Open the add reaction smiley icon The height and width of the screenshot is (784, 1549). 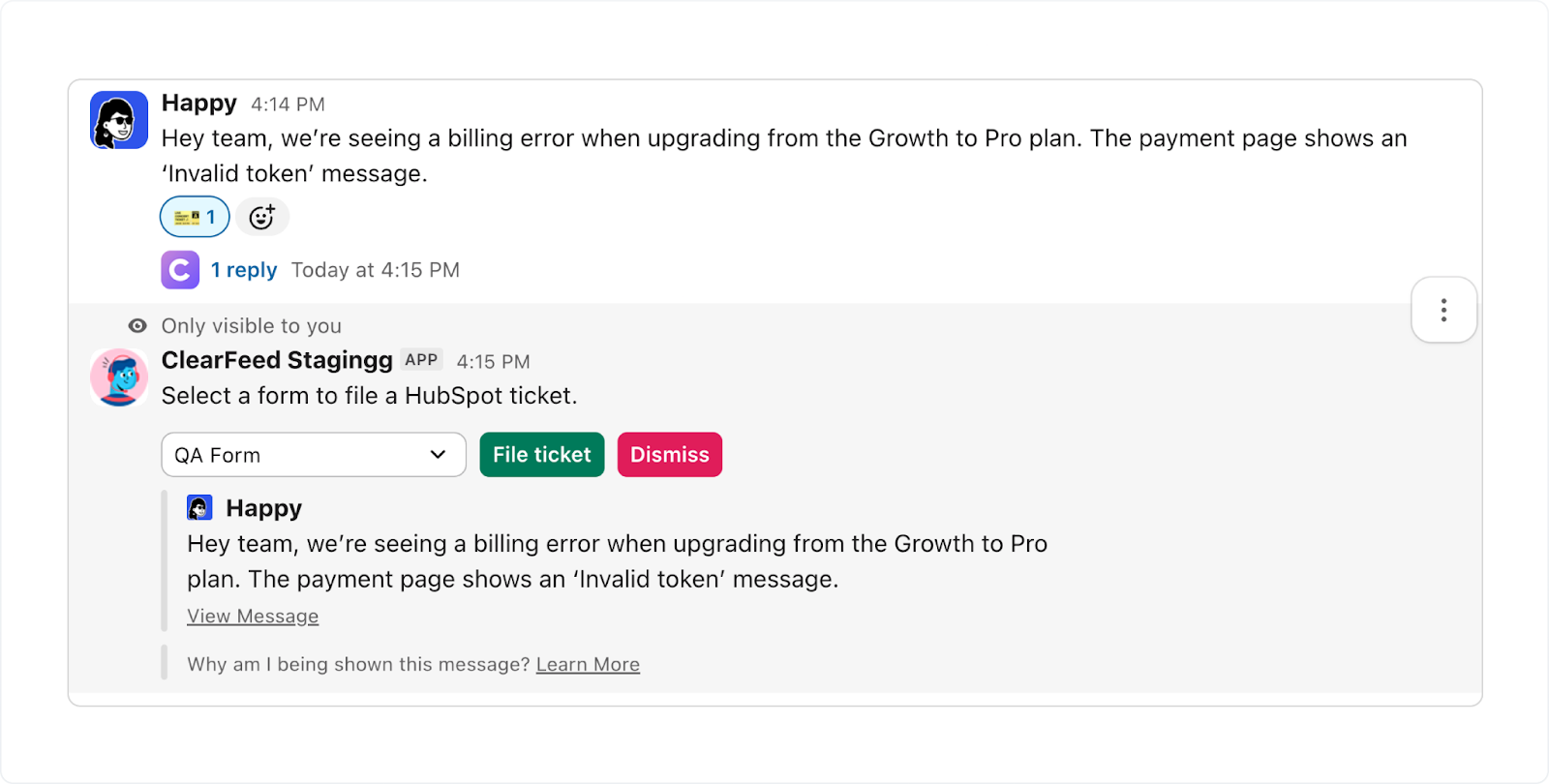tap(262, 217)
